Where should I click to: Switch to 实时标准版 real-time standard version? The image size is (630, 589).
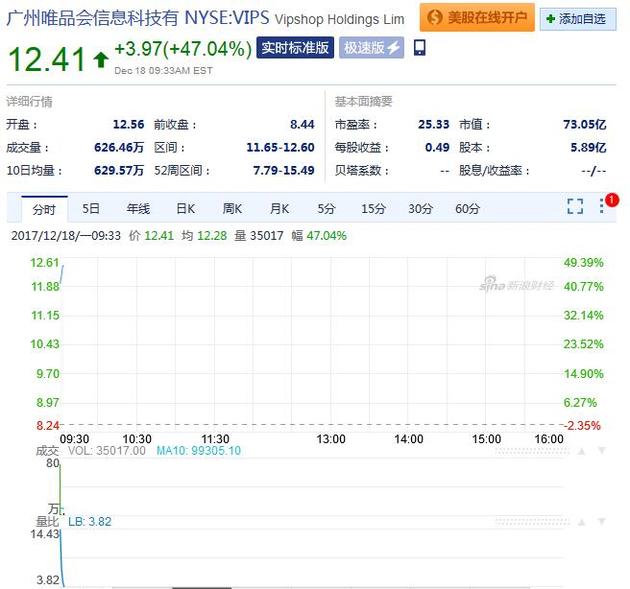click(x=295, y=48)
